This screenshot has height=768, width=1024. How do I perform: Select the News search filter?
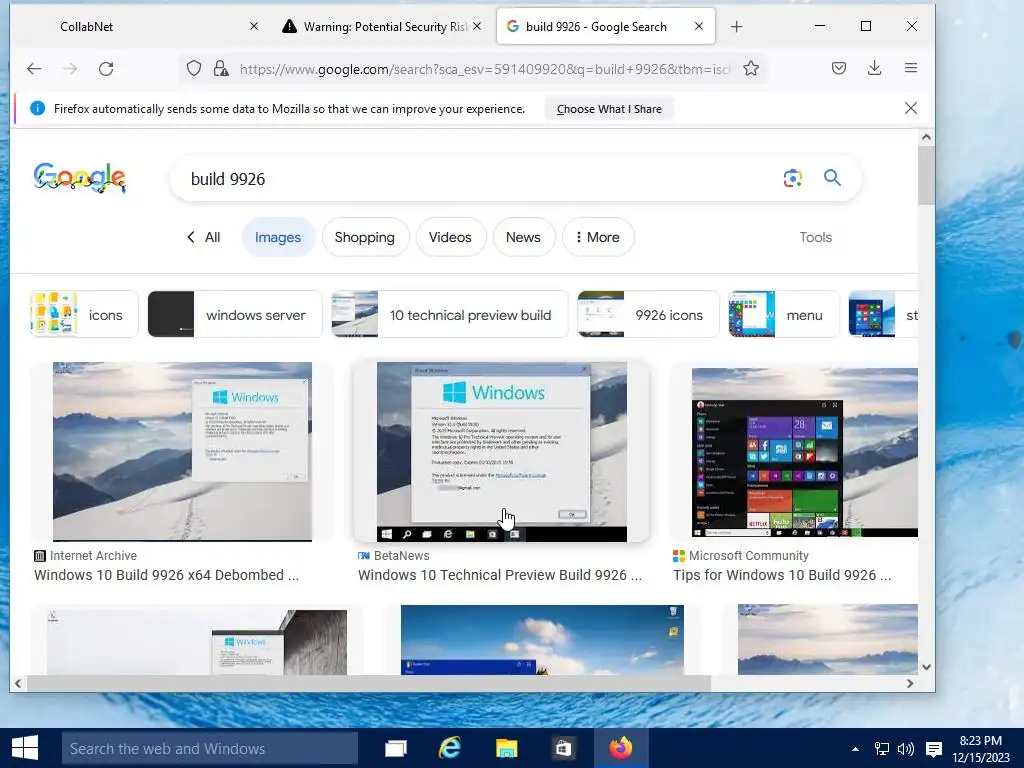523,237
